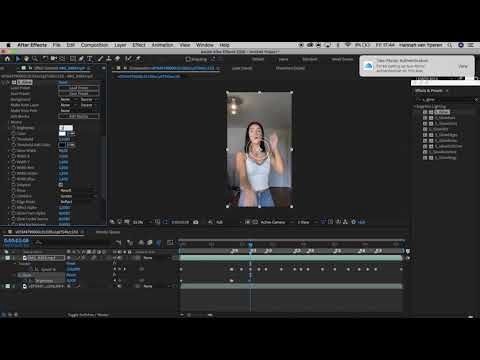Click the Effects & Presets search field
480x360 pixels.
click(446, 100)
